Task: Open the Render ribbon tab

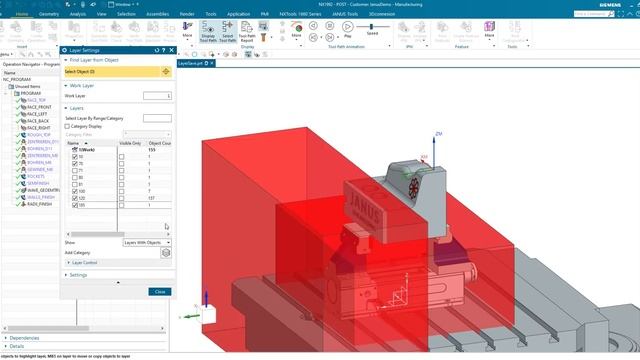Action: pyautogui.click(x=187, y=14)
